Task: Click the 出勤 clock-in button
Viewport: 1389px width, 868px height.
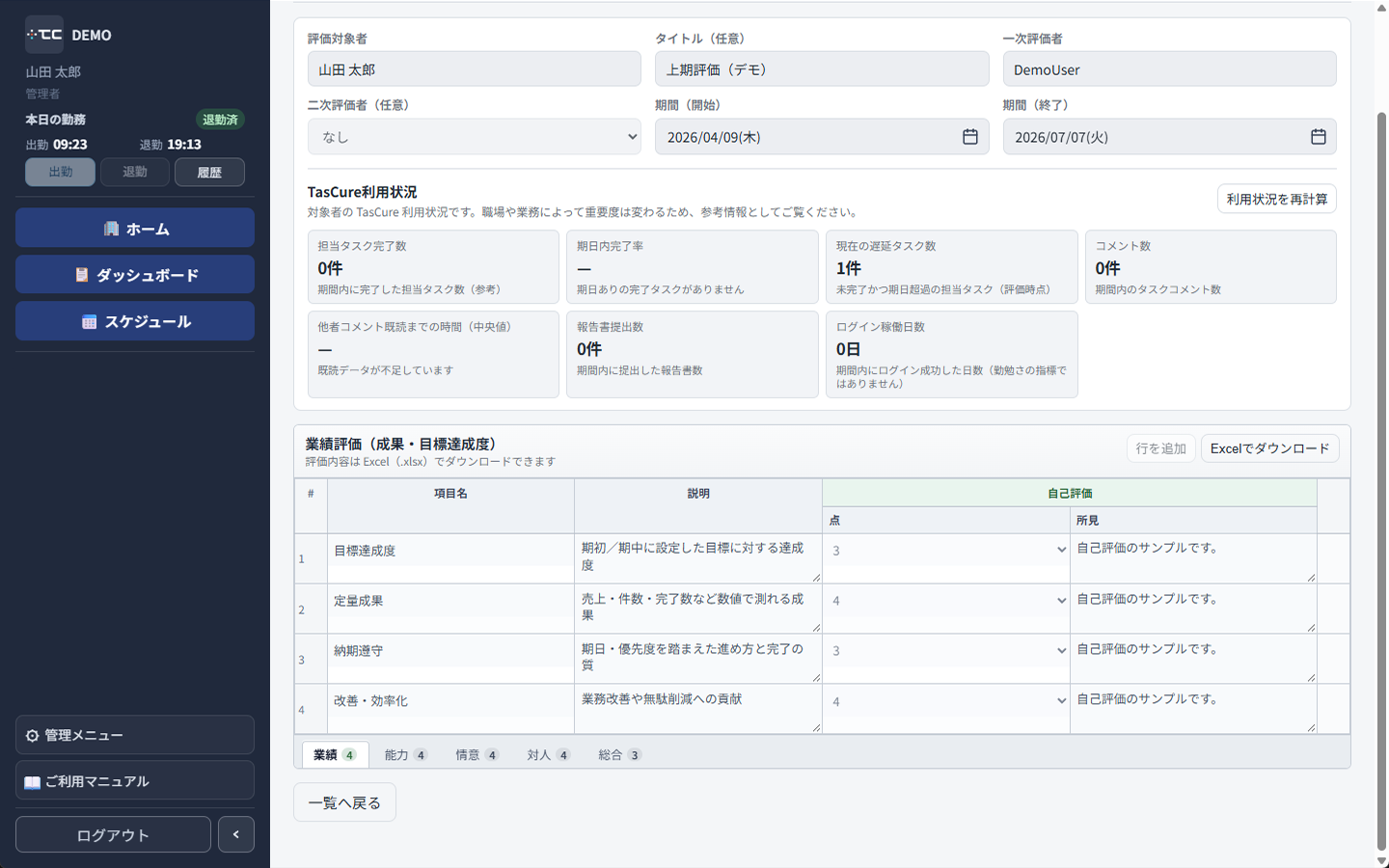Action: tap(60, 172)
